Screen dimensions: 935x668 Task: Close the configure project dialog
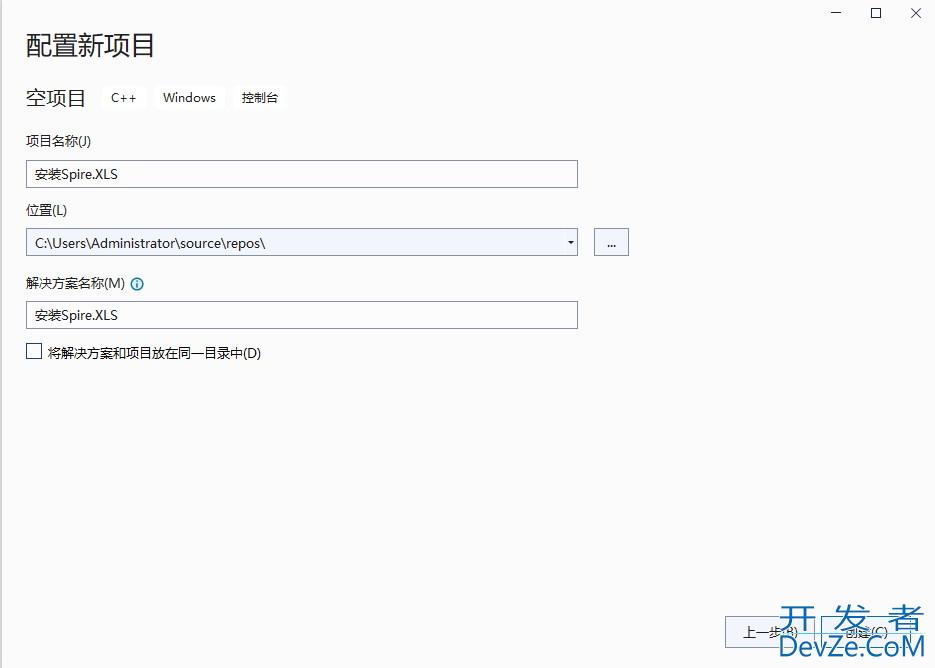coord(916,13)
